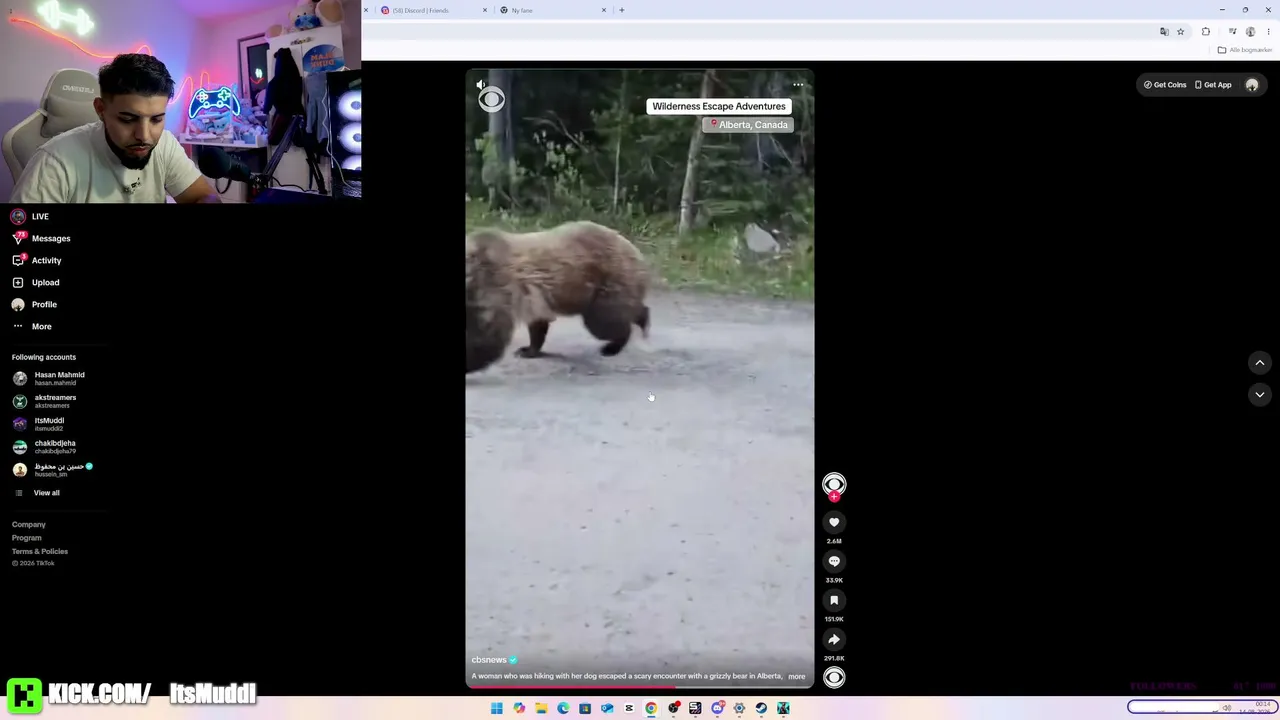The width and height of the screenshot is (1280, 720).
Task: Expand video caption with more
Action: (x=796, y=676)
